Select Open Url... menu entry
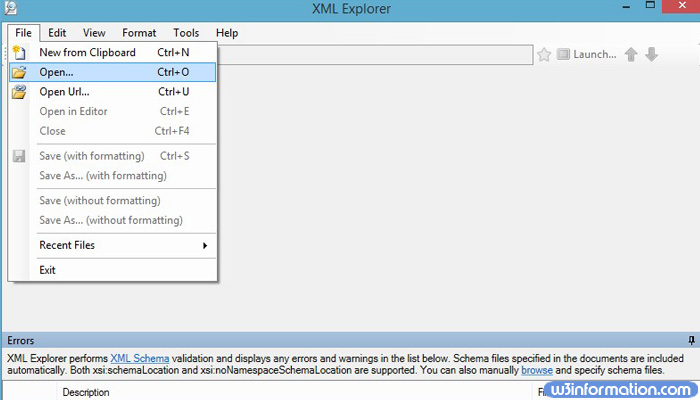The width and height of the screenshot is (700, 400). click(112, 92)
